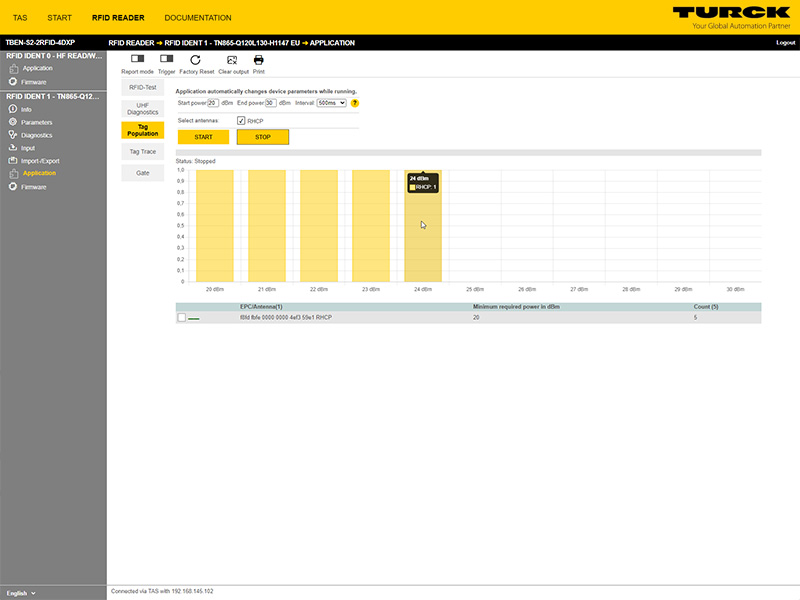Click the Logout link
The width and height of the screenshot is (800, 600).
point(785,43)
